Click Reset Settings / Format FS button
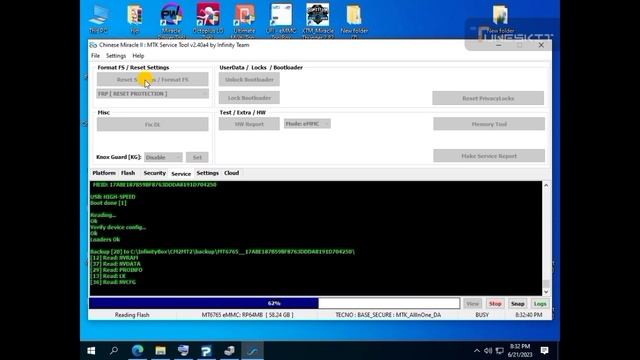The width and height of the screenshot is (640, 360). coord(153,80)
